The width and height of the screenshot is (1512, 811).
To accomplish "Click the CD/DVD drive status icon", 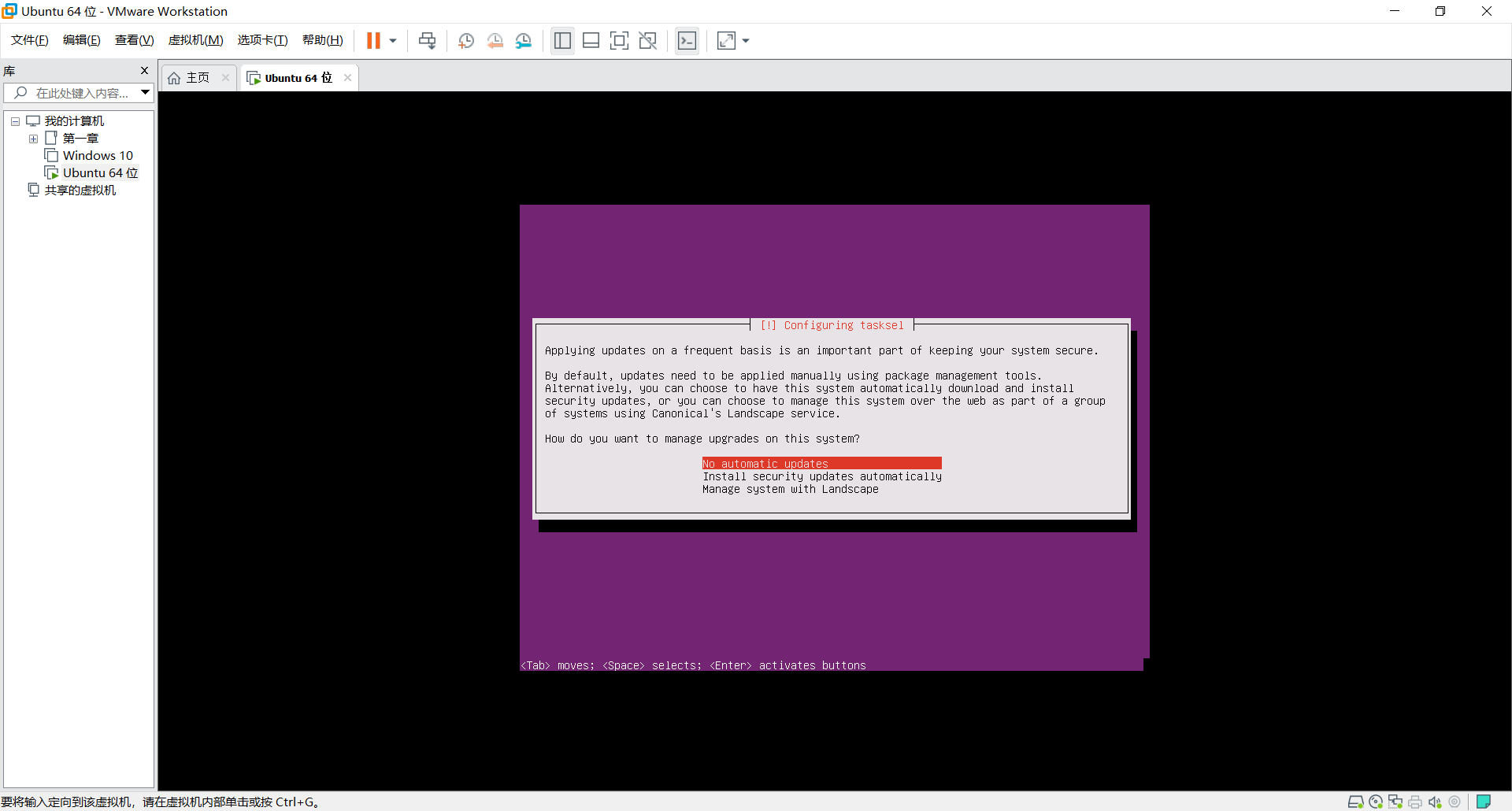I will [x=1376, y=802].
